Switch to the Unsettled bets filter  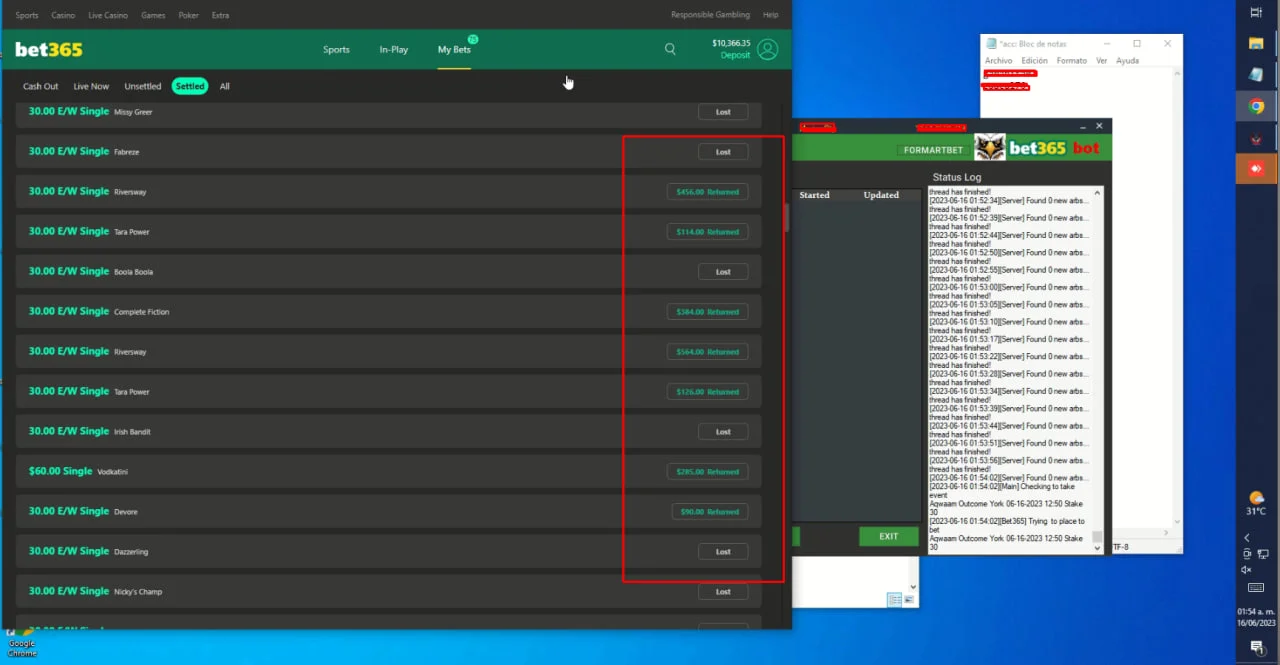pyautogui.click(x=143, y=86)
